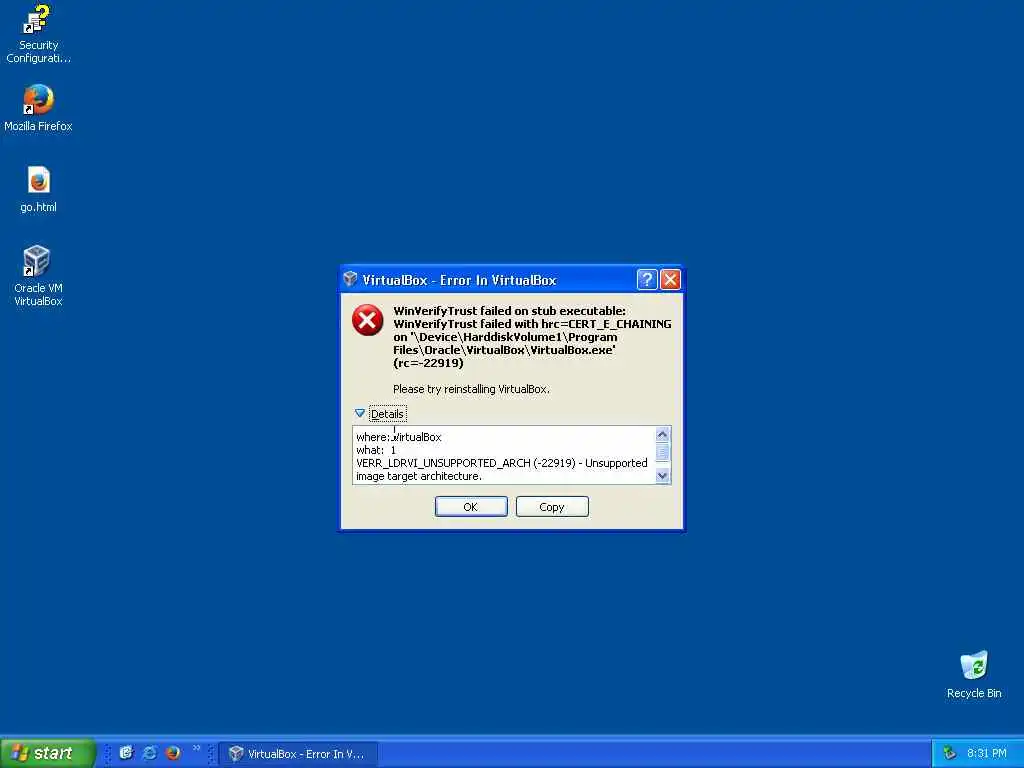The image size is (1024, 768).
Task: Click the details text area
Action: (504, 455)
